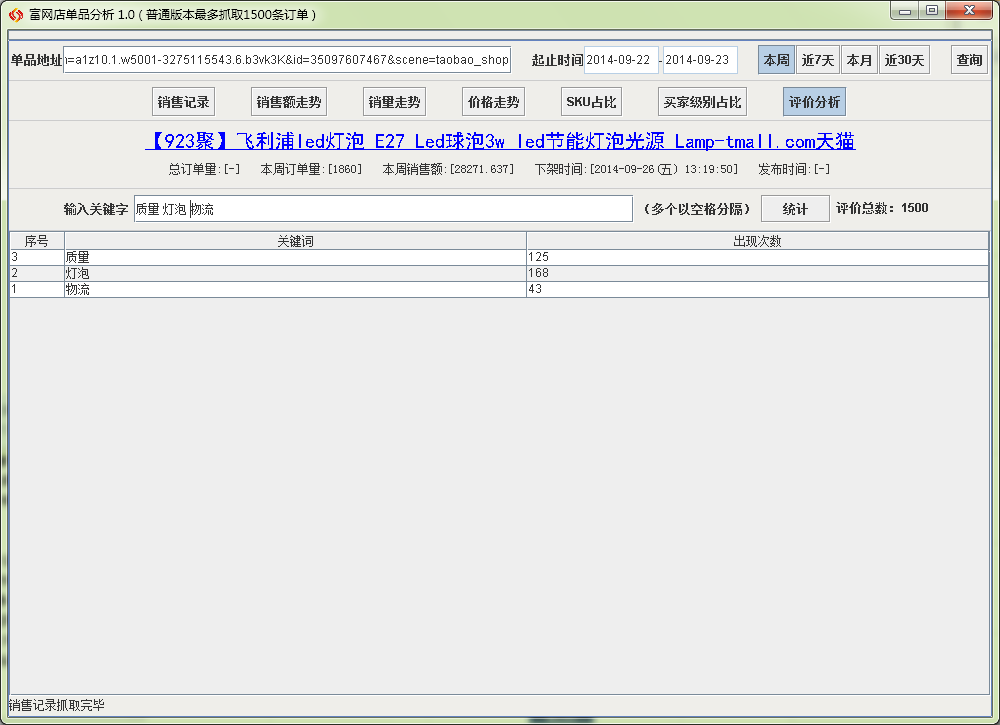Open the 价格走势 tab
Screen dimensions: 1000x725
click(x=494, y=102)
